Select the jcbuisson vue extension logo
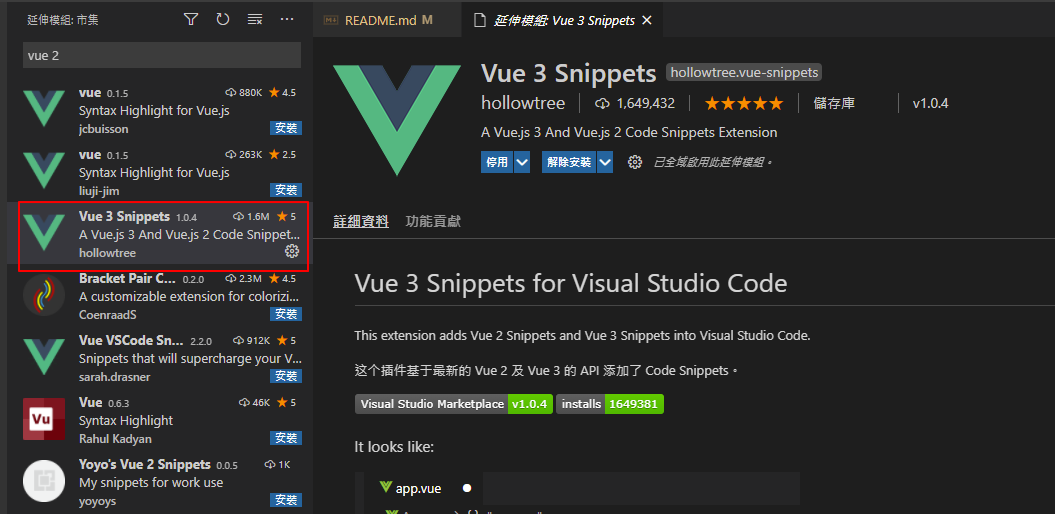The width and height of the screenshot is (1055, 514). point(44,110)
